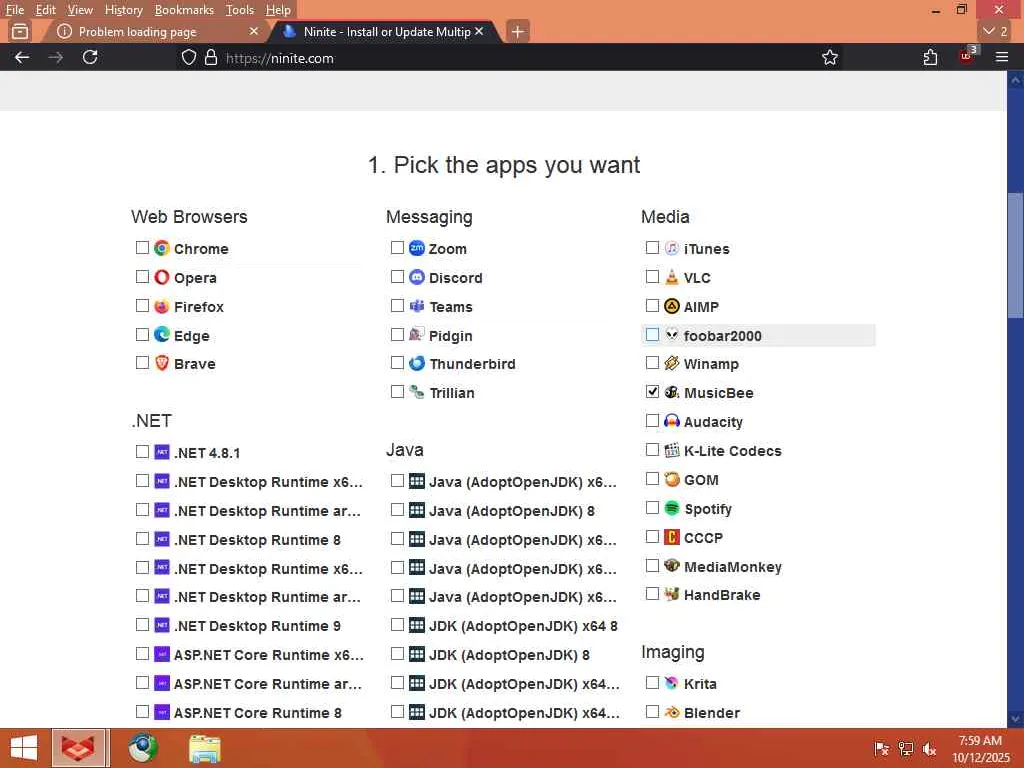Click the Chrome app icon

pos(161,248)
